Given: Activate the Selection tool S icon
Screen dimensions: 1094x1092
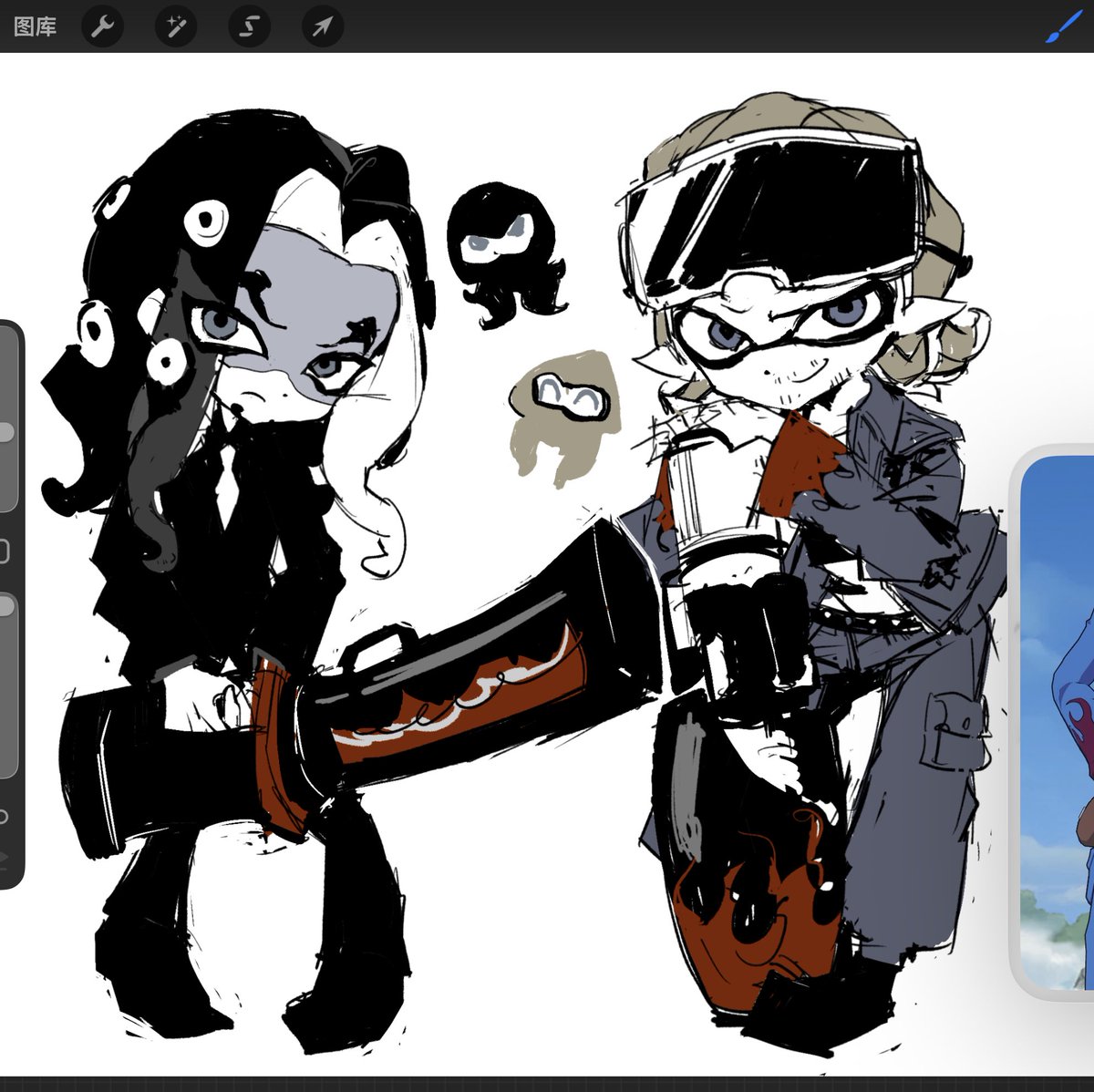Looking at the screenshot, I should [x=249, y=26].
